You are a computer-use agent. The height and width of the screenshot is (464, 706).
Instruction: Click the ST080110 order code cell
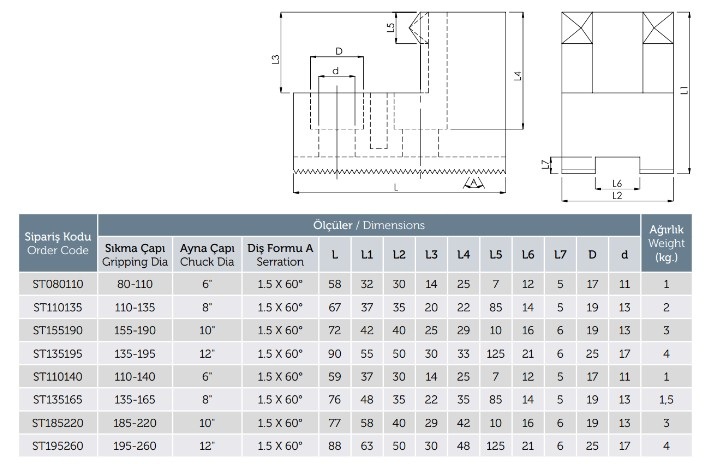point(58,285)
